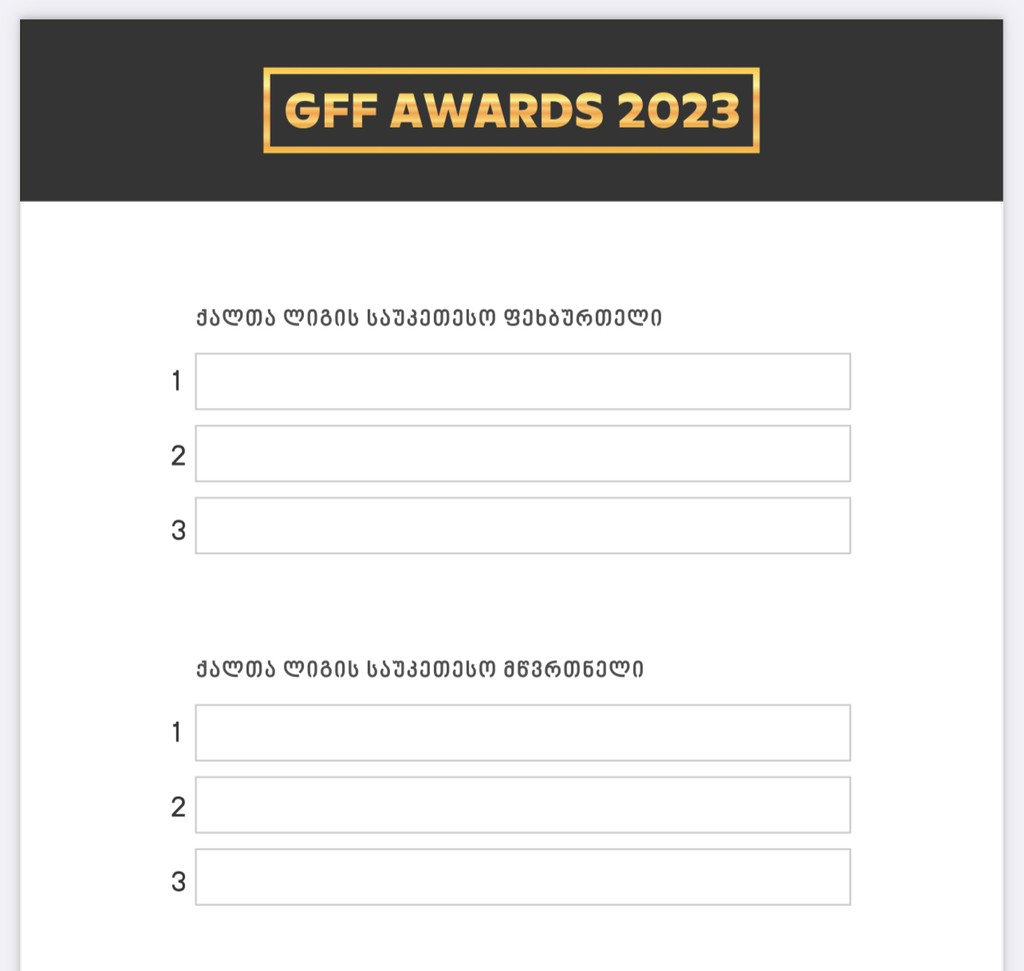This screenshot has height=971, width=1024.
Task: Click number 2 label in footballer section
Action: click(178, 456)
